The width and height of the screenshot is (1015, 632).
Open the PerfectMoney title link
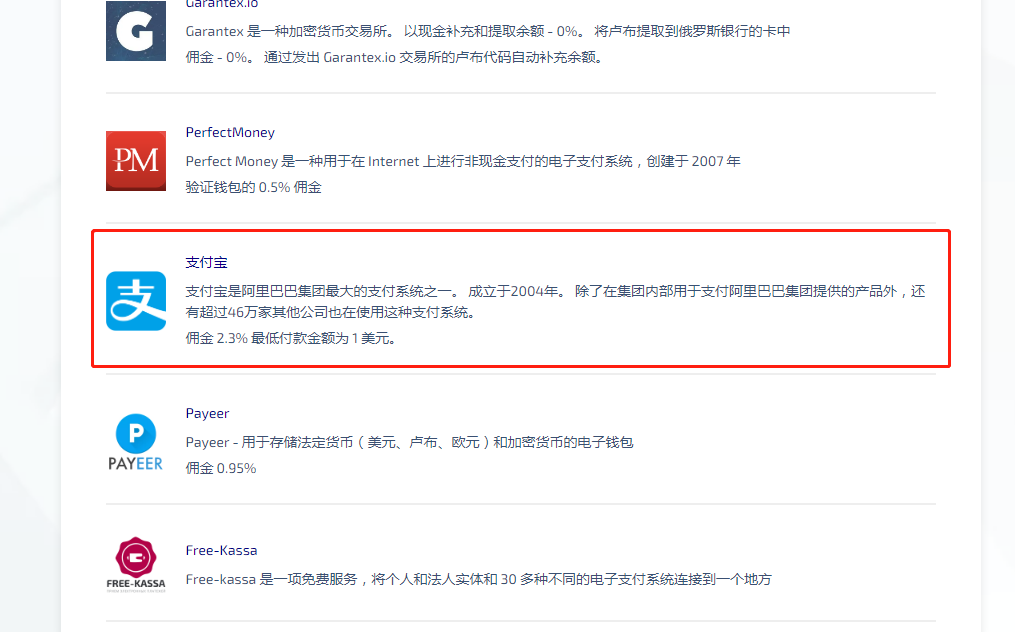click(230, 132)
